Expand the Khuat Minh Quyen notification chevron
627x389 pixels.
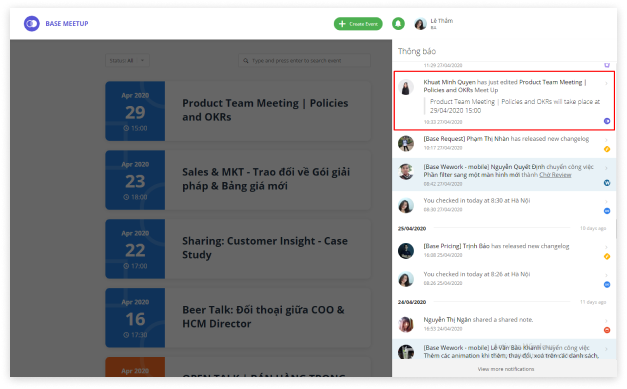click(606, 83)
